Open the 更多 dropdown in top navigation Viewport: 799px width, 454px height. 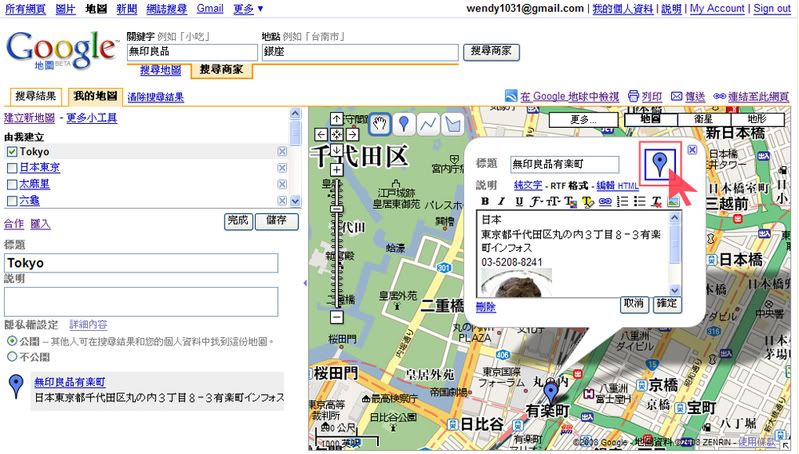[x=248, y=8]
